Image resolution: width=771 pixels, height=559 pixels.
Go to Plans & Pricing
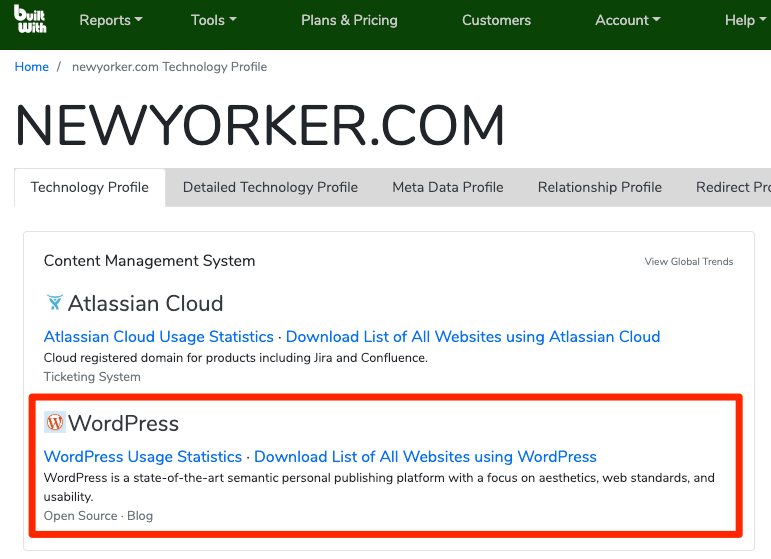click(349, 20)
